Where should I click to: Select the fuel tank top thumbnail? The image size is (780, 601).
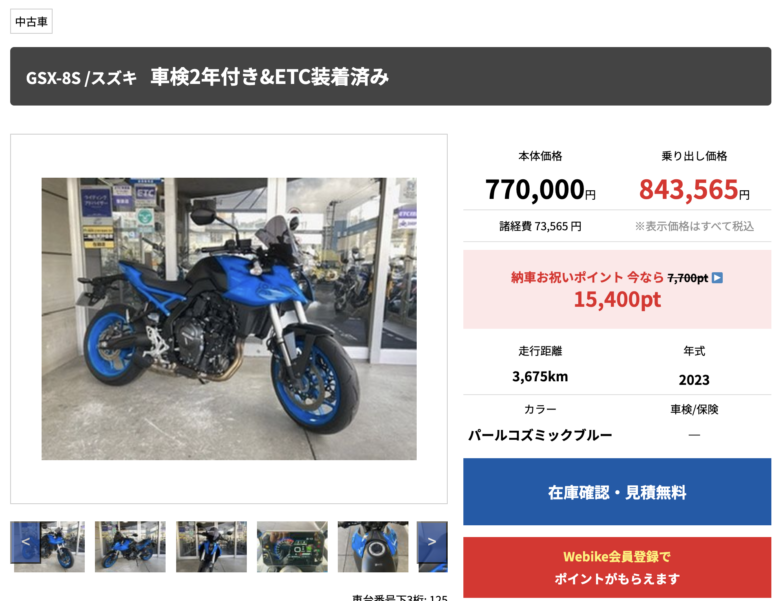tap(373, 546)
